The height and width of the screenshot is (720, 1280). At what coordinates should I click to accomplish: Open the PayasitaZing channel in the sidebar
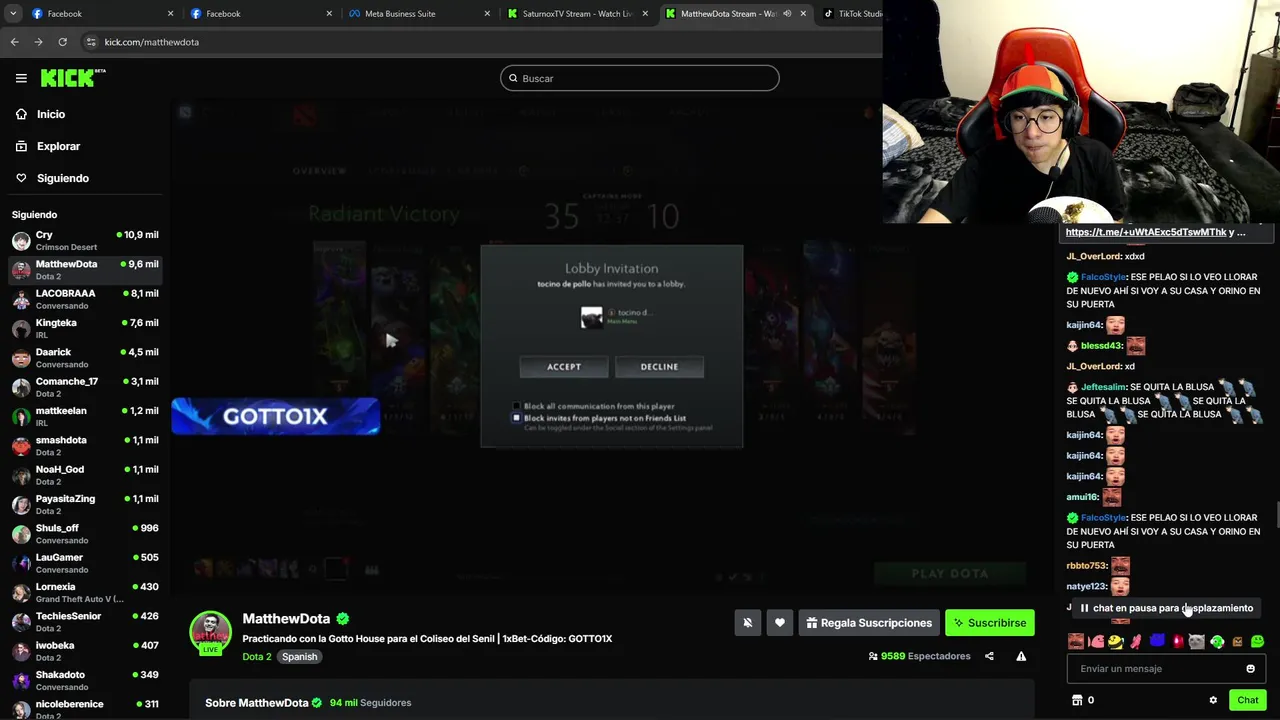[x=84, y=505]
